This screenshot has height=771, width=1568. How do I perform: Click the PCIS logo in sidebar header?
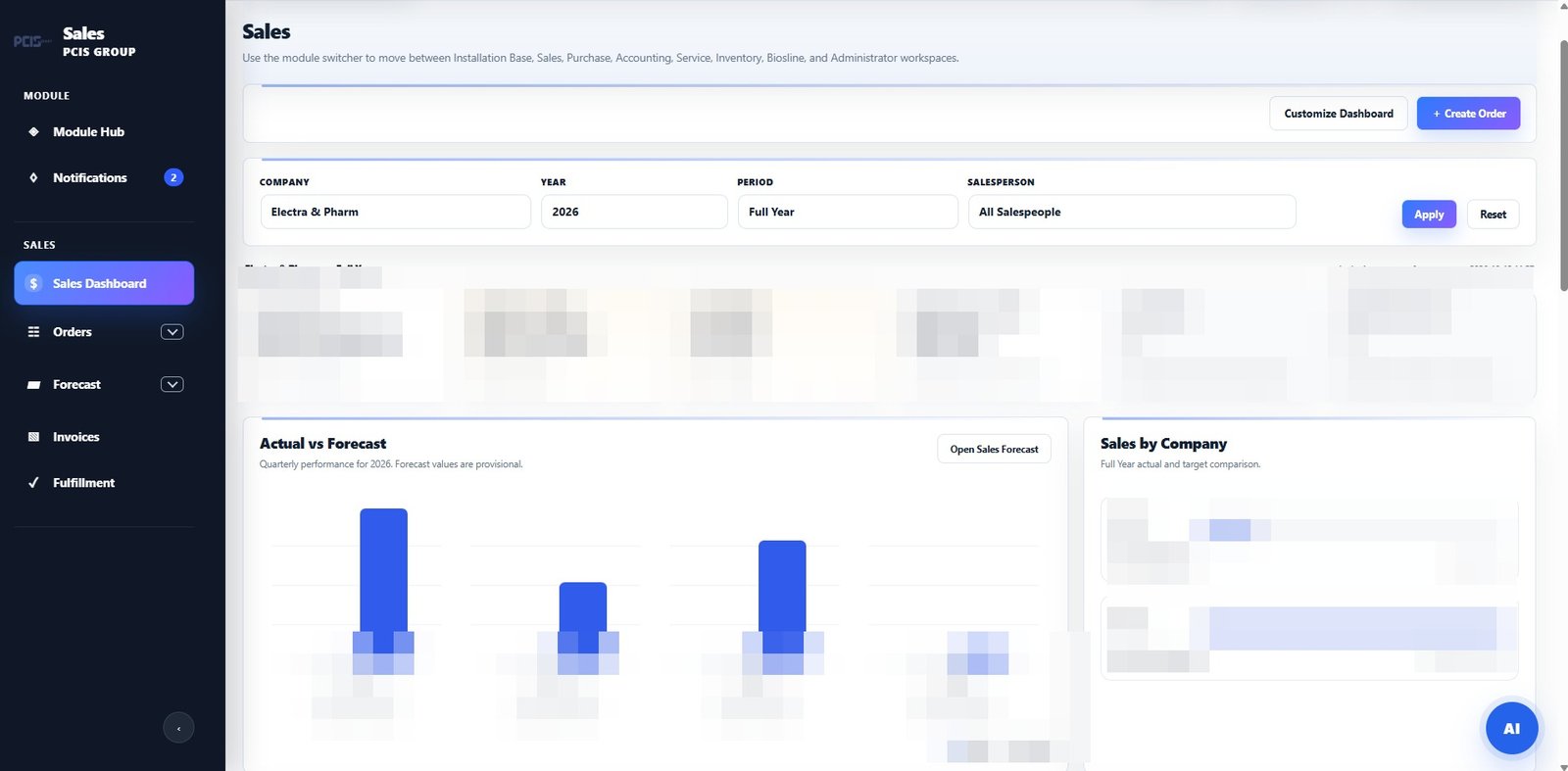(32, 41)
